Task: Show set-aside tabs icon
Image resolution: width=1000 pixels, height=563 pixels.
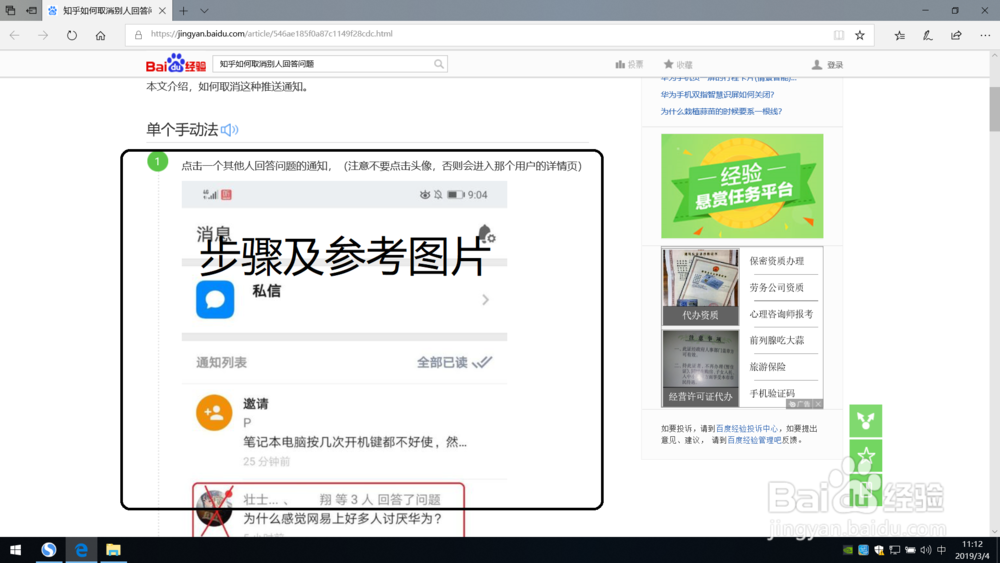Action: click(10, 10)
